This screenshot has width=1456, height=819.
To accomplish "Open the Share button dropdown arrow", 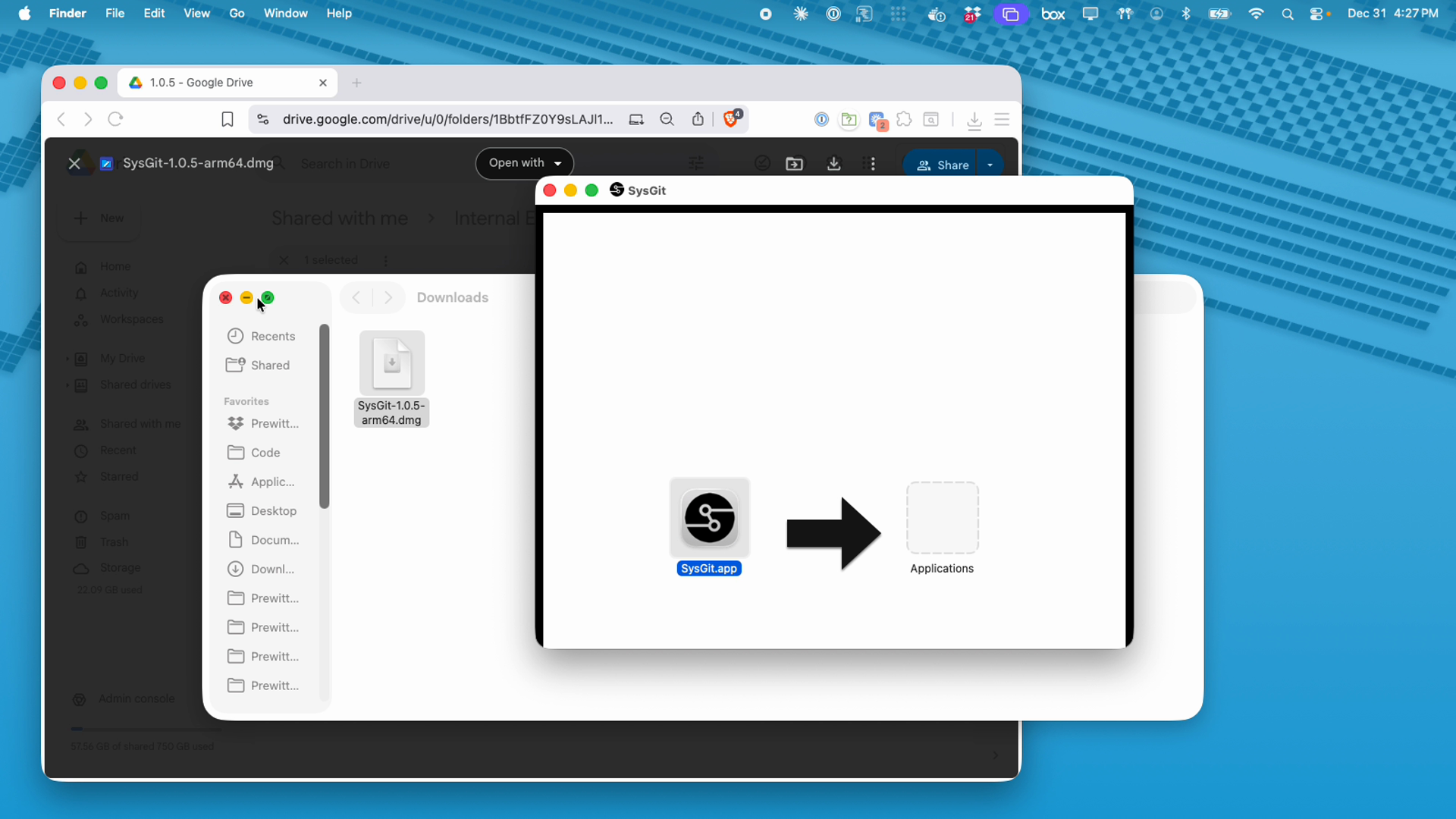I will click(x=991, y=164).
